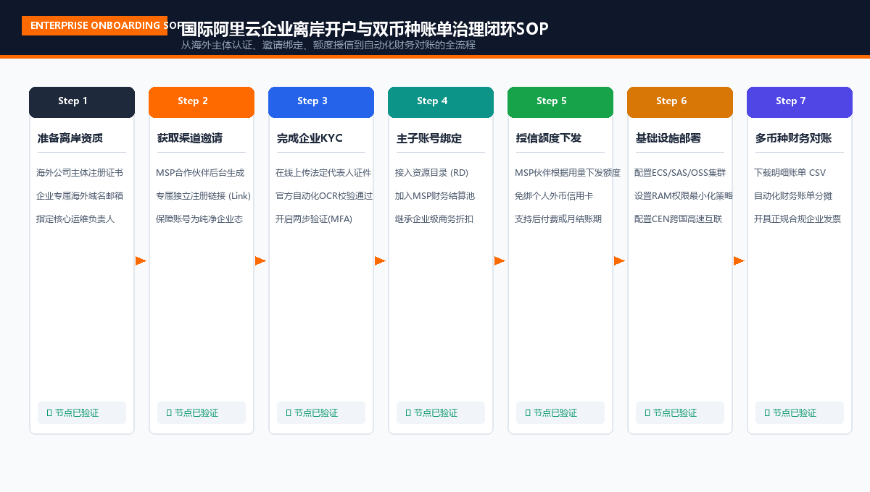This screenshot has height=492, width=870.
Task: Click the line 加入MSP财务结算池
Action: 435,196
